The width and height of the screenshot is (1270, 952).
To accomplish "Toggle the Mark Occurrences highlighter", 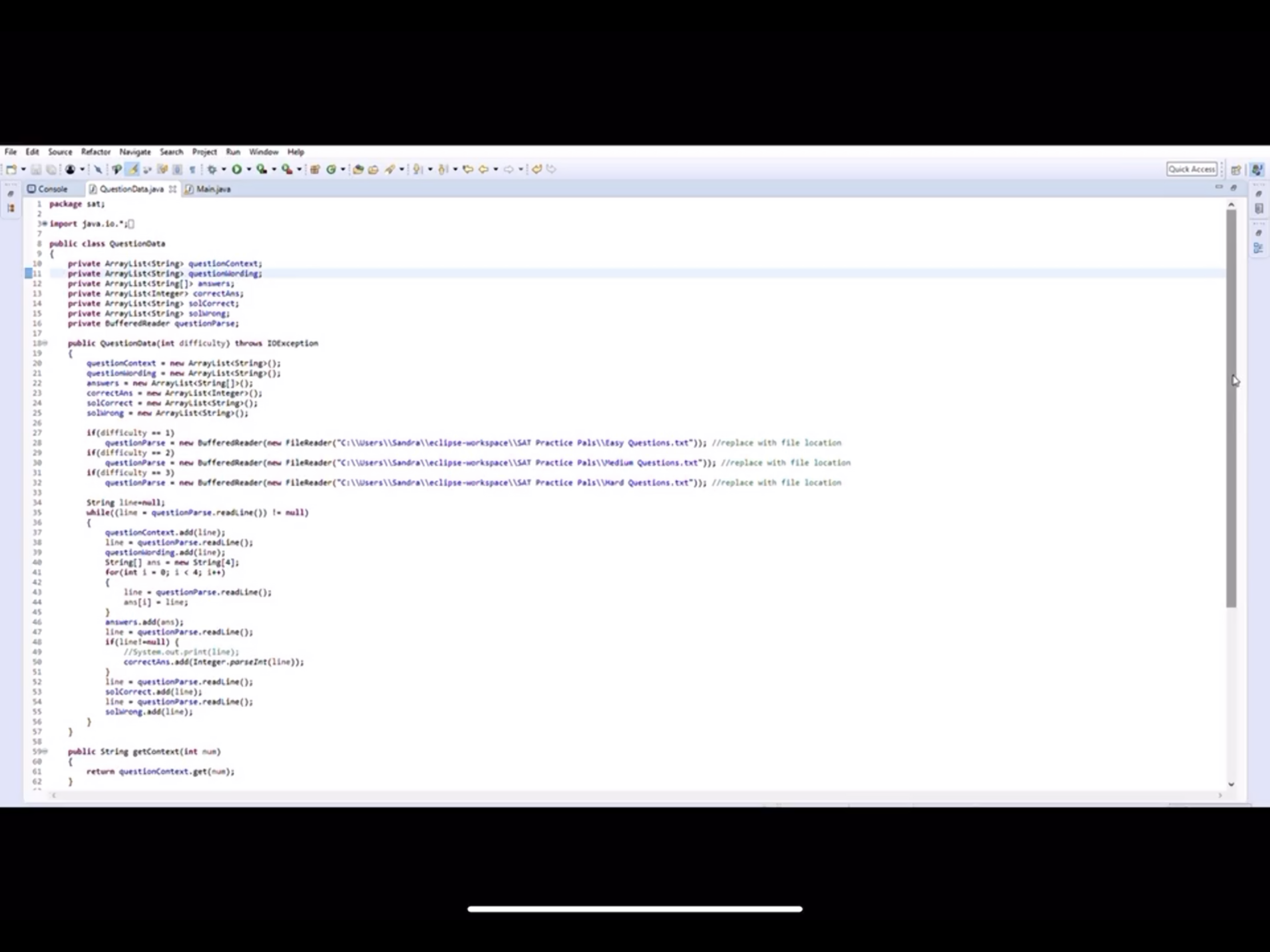I will pyautogui.click(x=132, y=170).
